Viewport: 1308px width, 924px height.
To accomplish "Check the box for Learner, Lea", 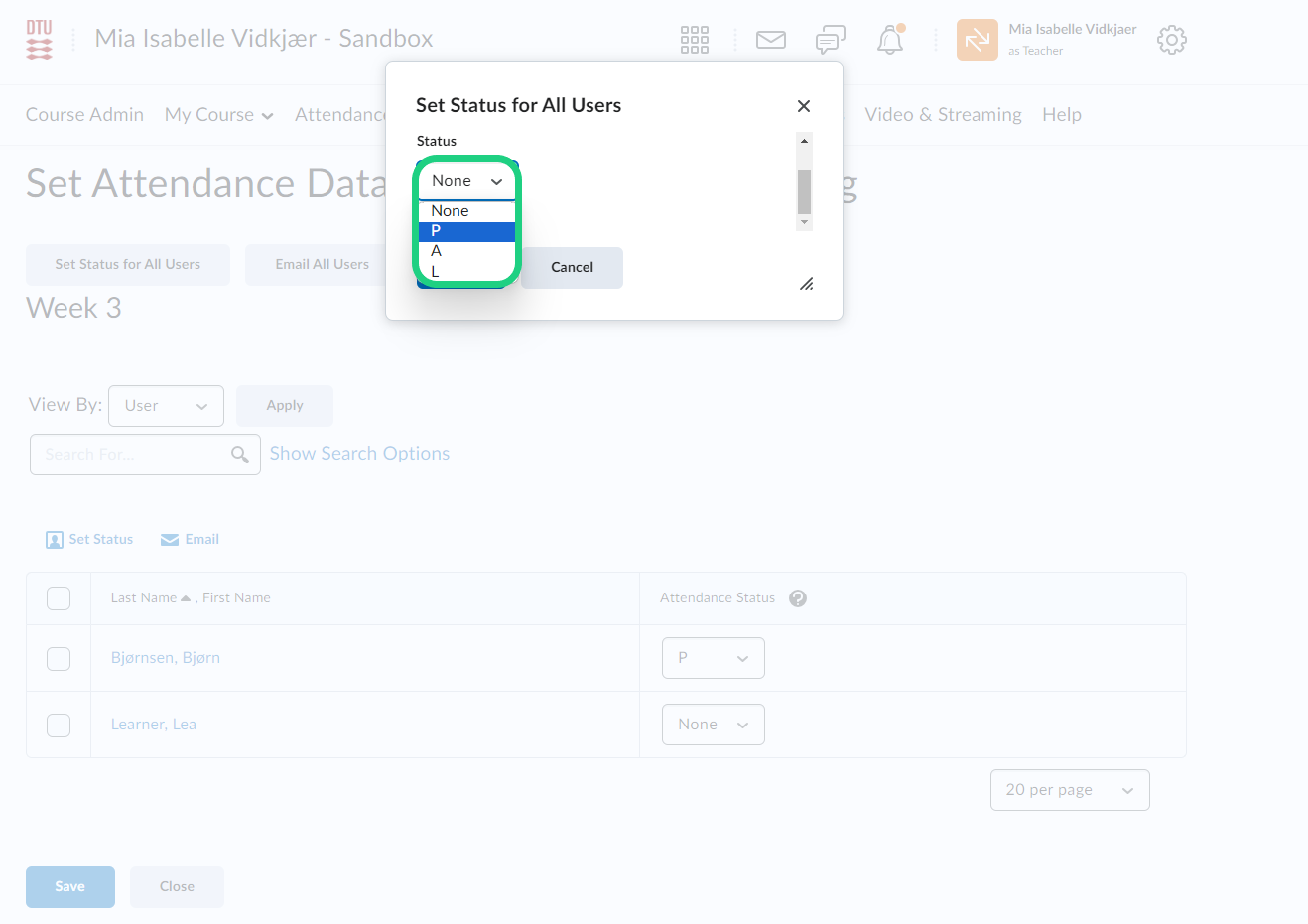I will coord(59,726).
